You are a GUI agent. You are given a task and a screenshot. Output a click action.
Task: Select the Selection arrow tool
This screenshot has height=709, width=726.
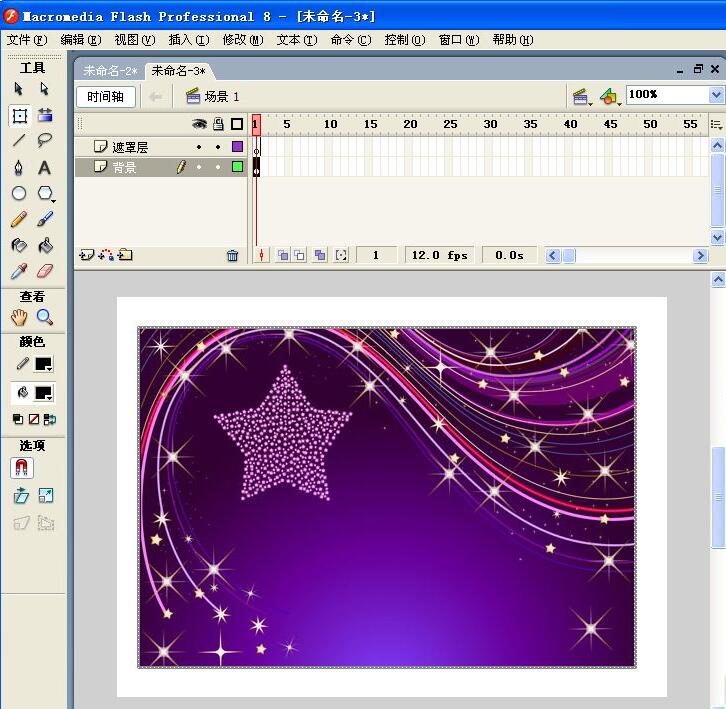[19, 88]
